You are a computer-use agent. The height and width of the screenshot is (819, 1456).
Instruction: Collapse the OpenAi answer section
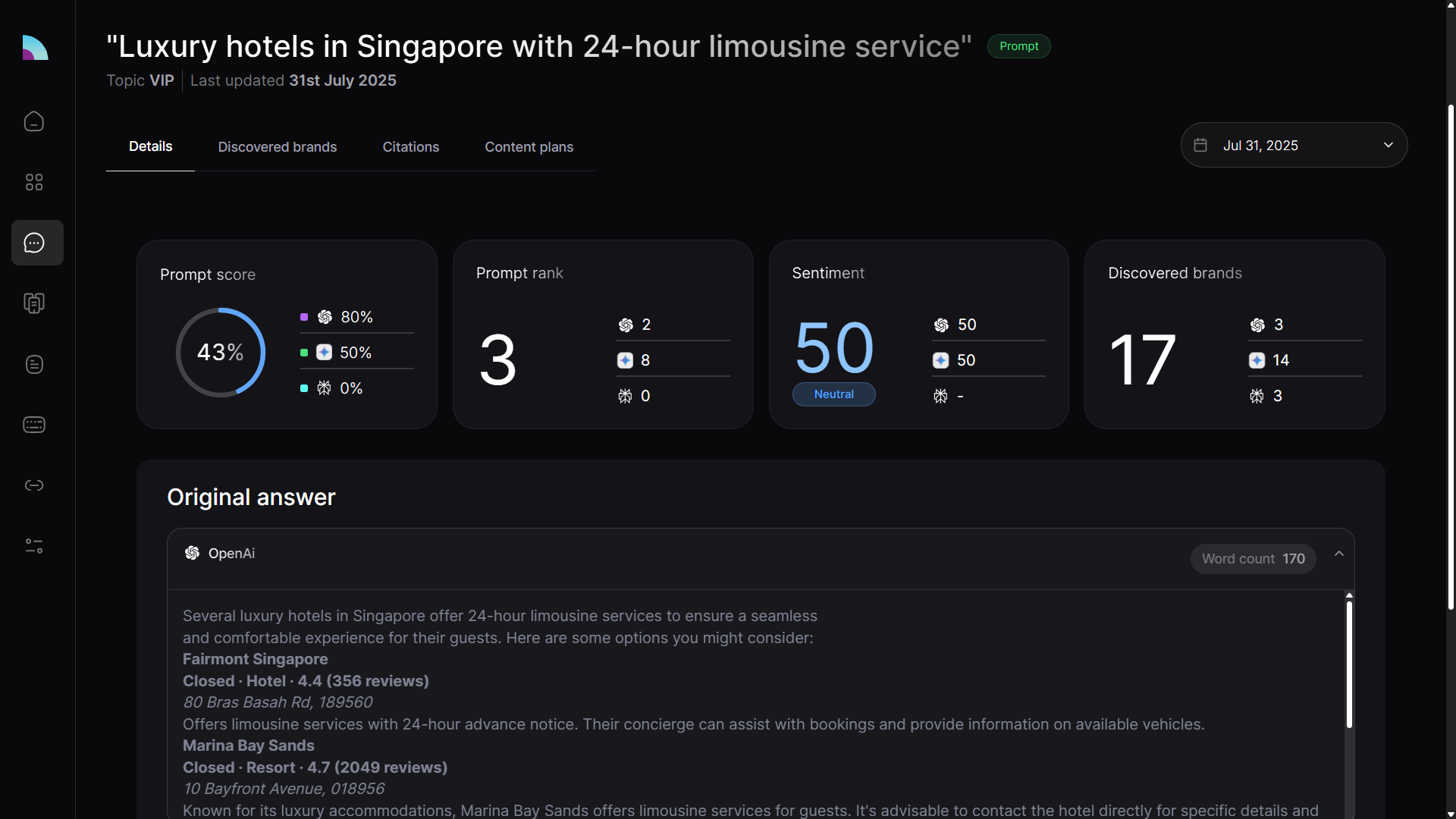tap(1339, 554)
